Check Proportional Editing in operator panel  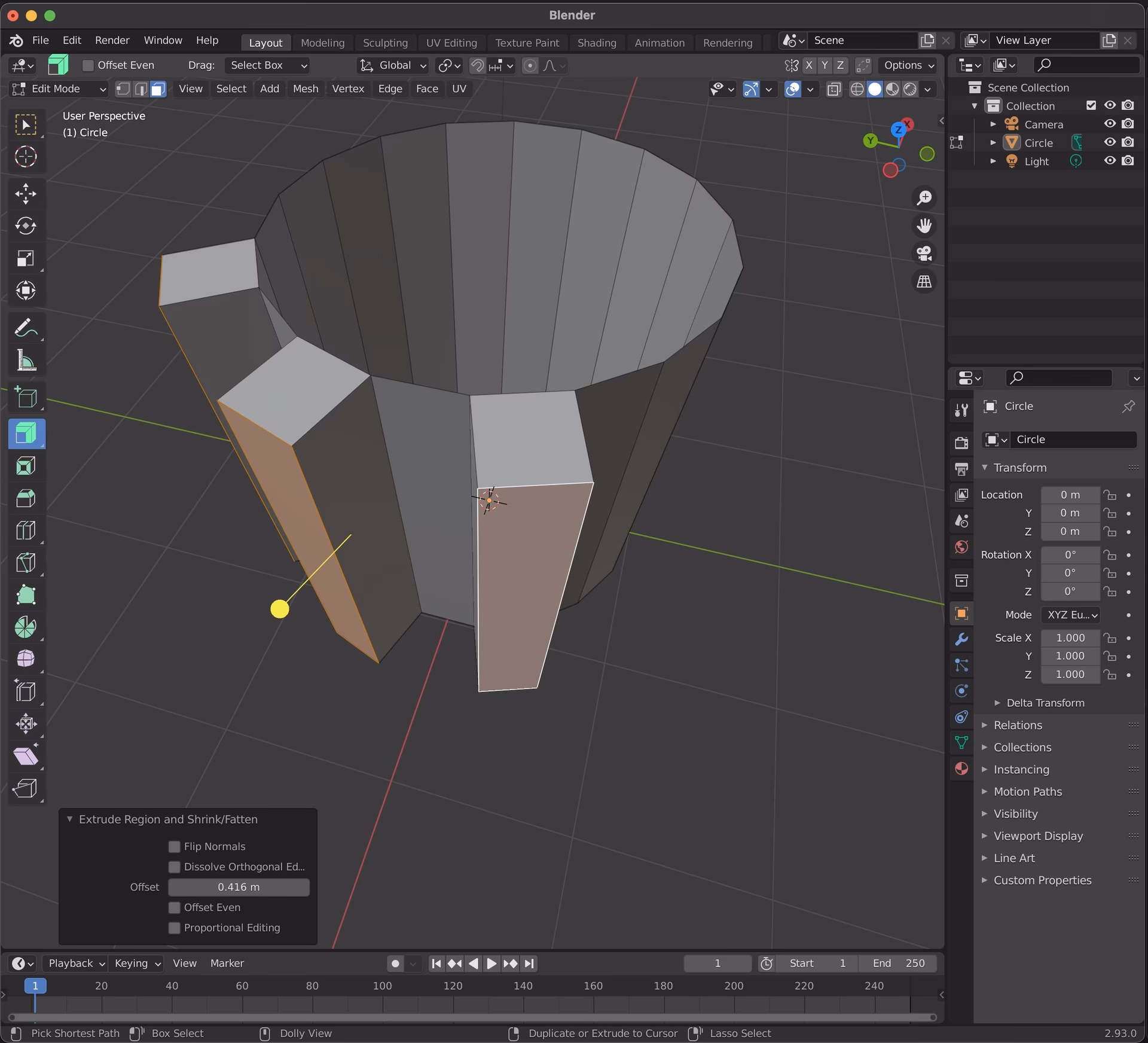point(175,928)
